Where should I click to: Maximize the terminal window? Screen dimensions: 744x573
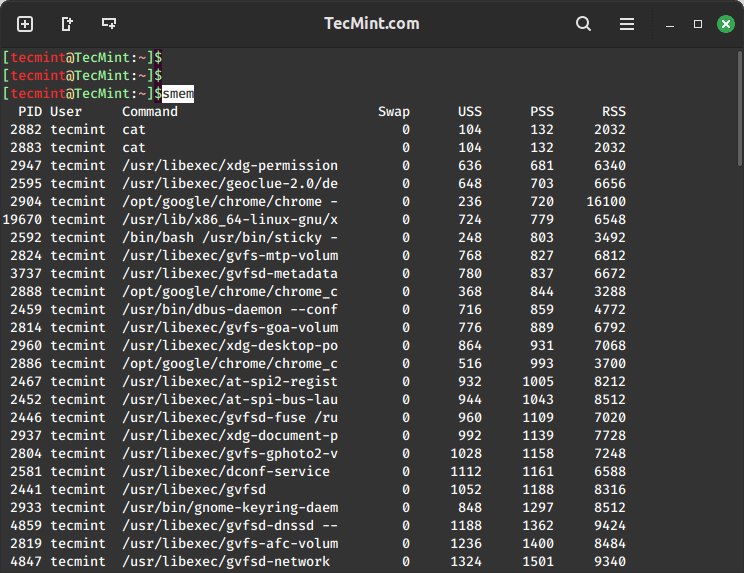(x=698, y=23)
